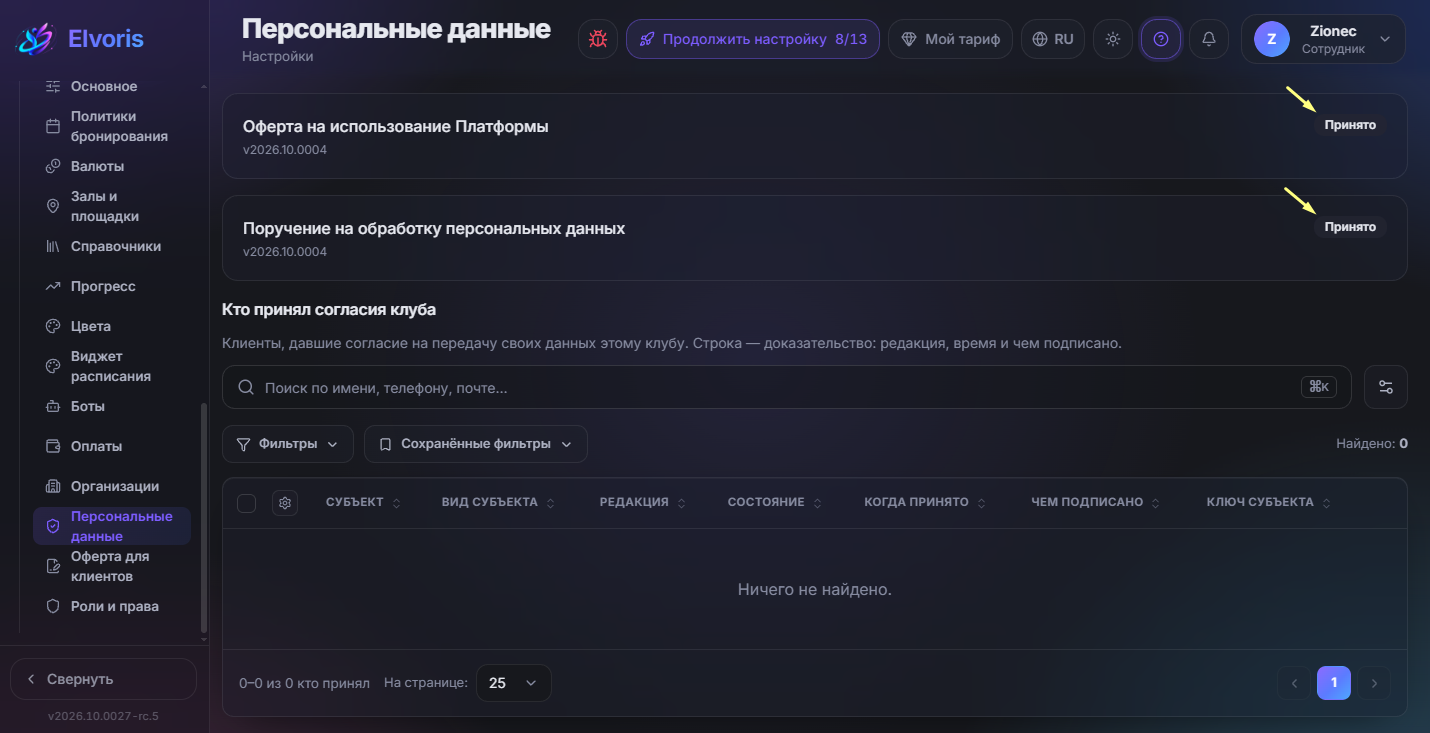Click the rocket icon on Продолжить настройку

(x=647, y=39)
